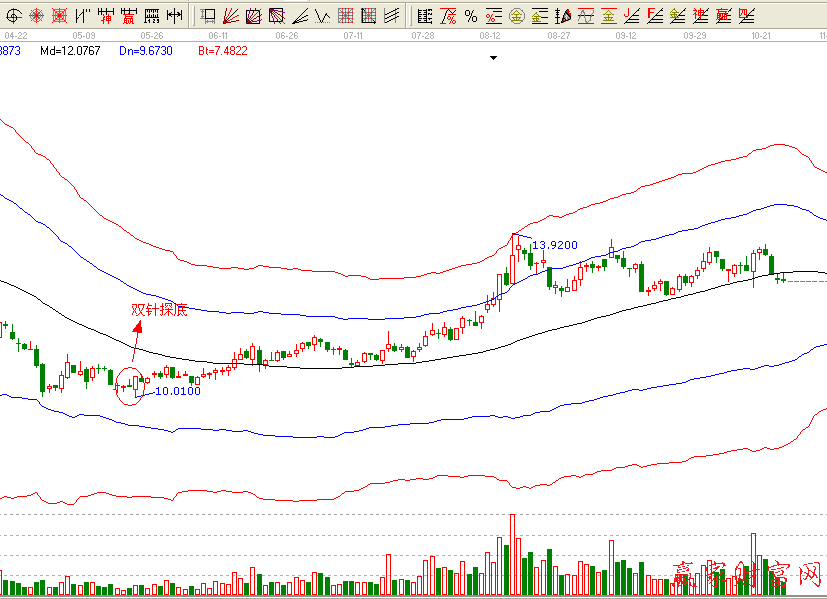Click the 13.9200 high price label
The height and width of the screenshot is (599, 827).
coord(553,245)
